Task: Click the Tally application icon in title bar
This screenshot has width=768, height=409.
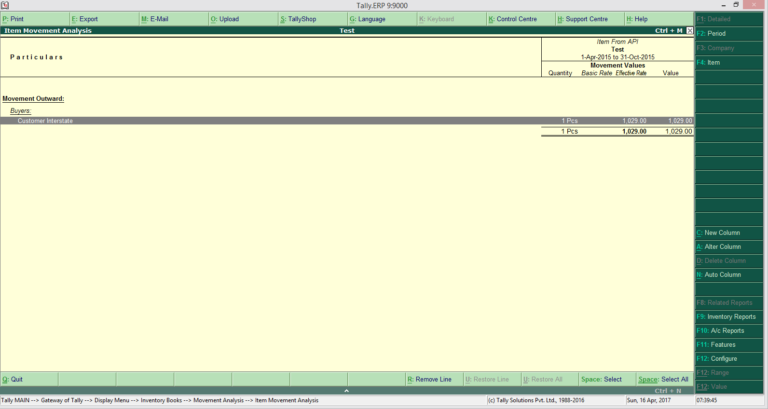Action: click(5, 5)
